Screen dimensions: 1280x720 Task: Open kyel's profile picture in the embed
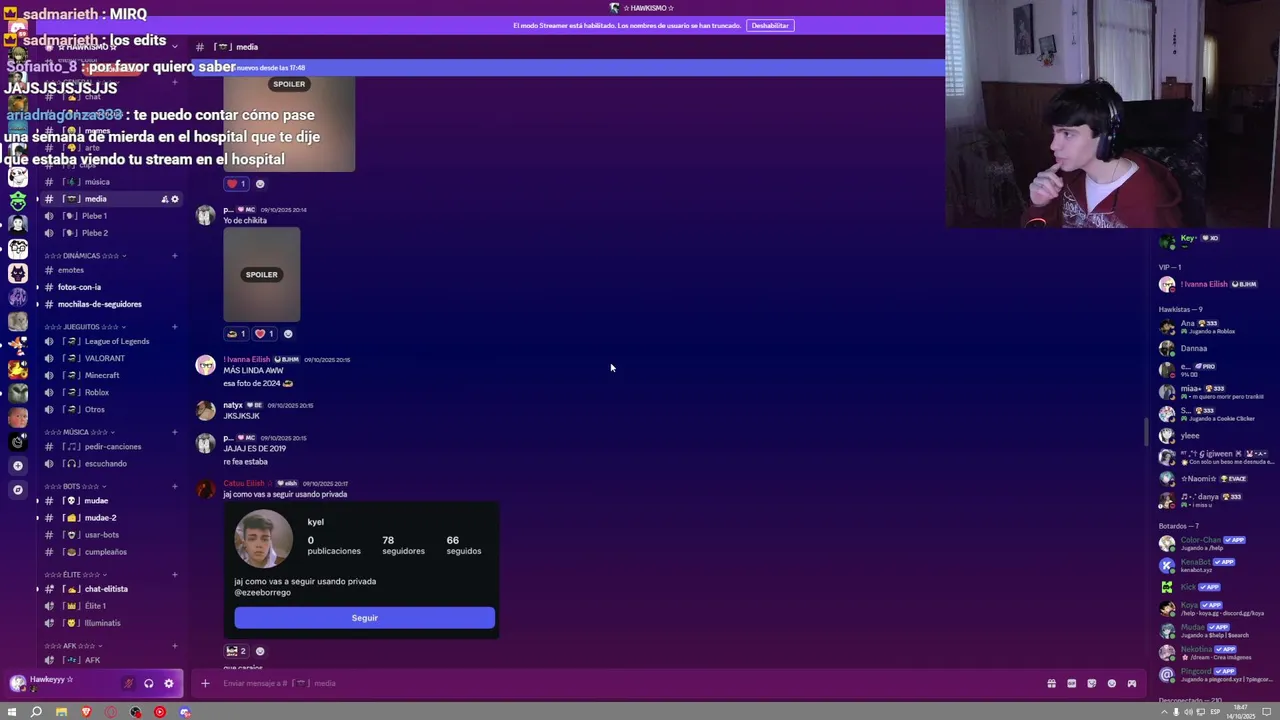(263, 539)
